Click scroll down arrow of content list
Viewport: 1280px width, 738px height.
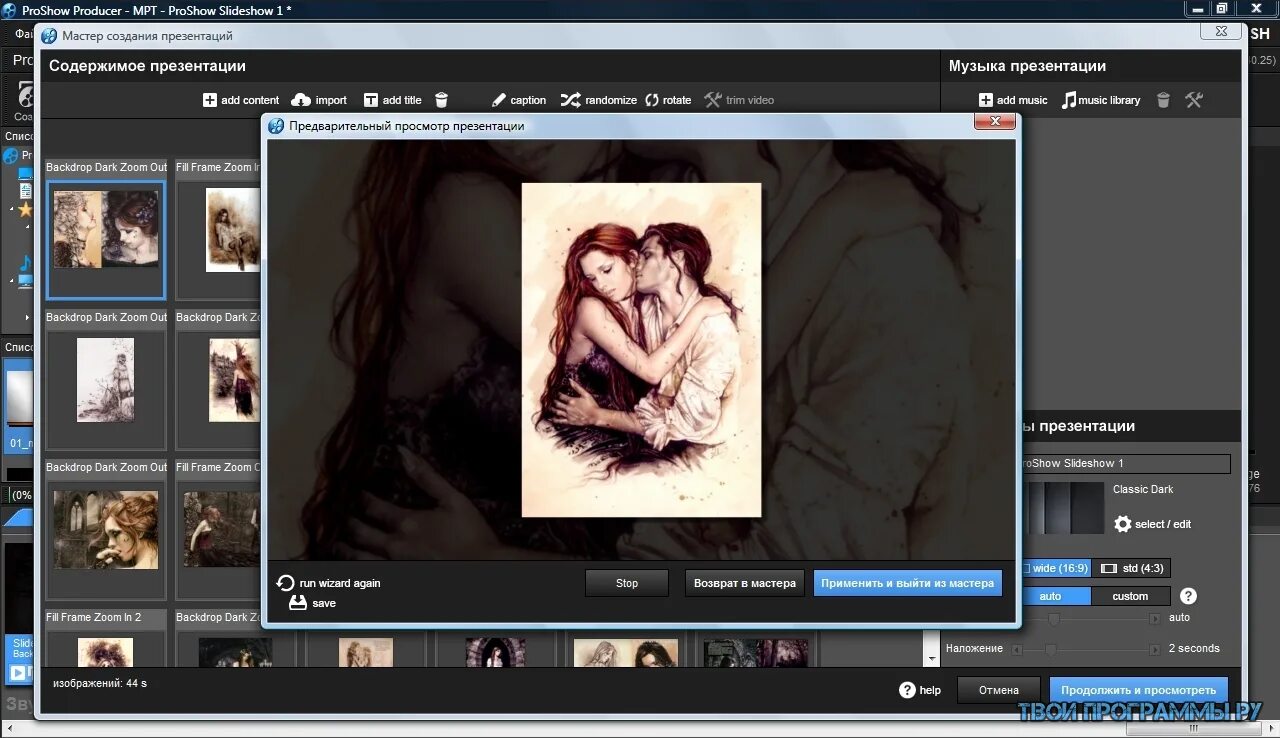932,660
